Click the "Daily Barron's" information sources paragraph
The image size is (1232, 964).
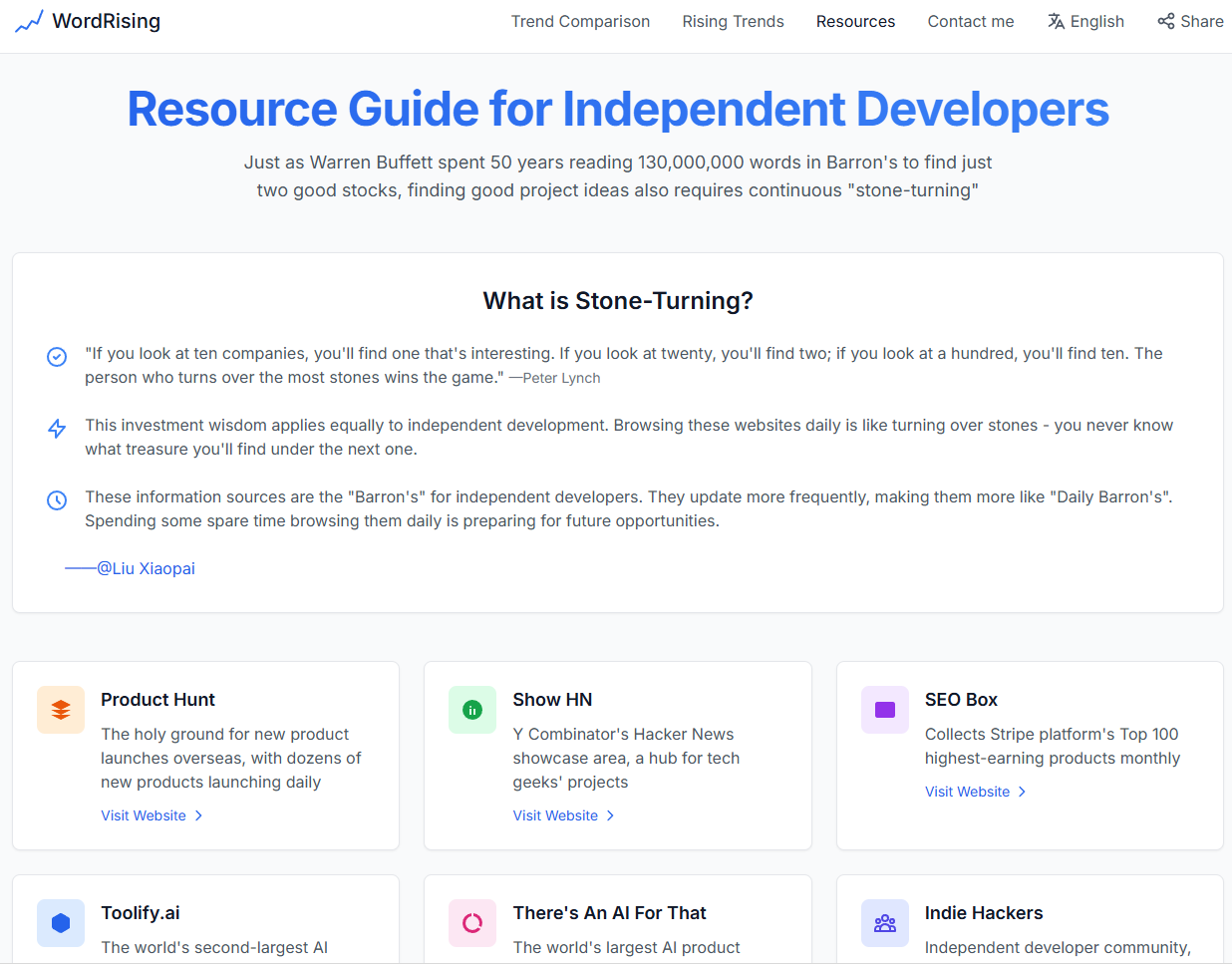(x=629, y=508)
